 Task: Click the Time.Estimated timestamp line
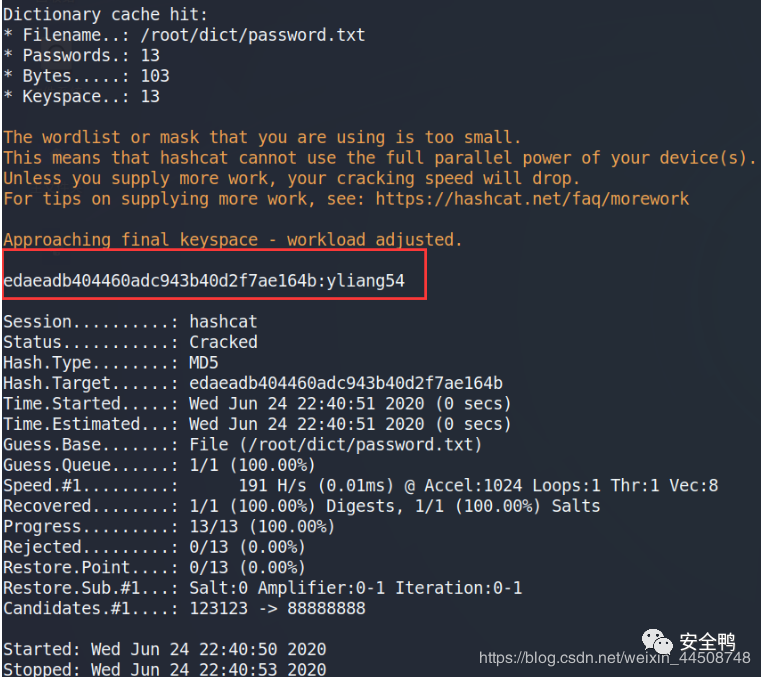coord(257,424)
